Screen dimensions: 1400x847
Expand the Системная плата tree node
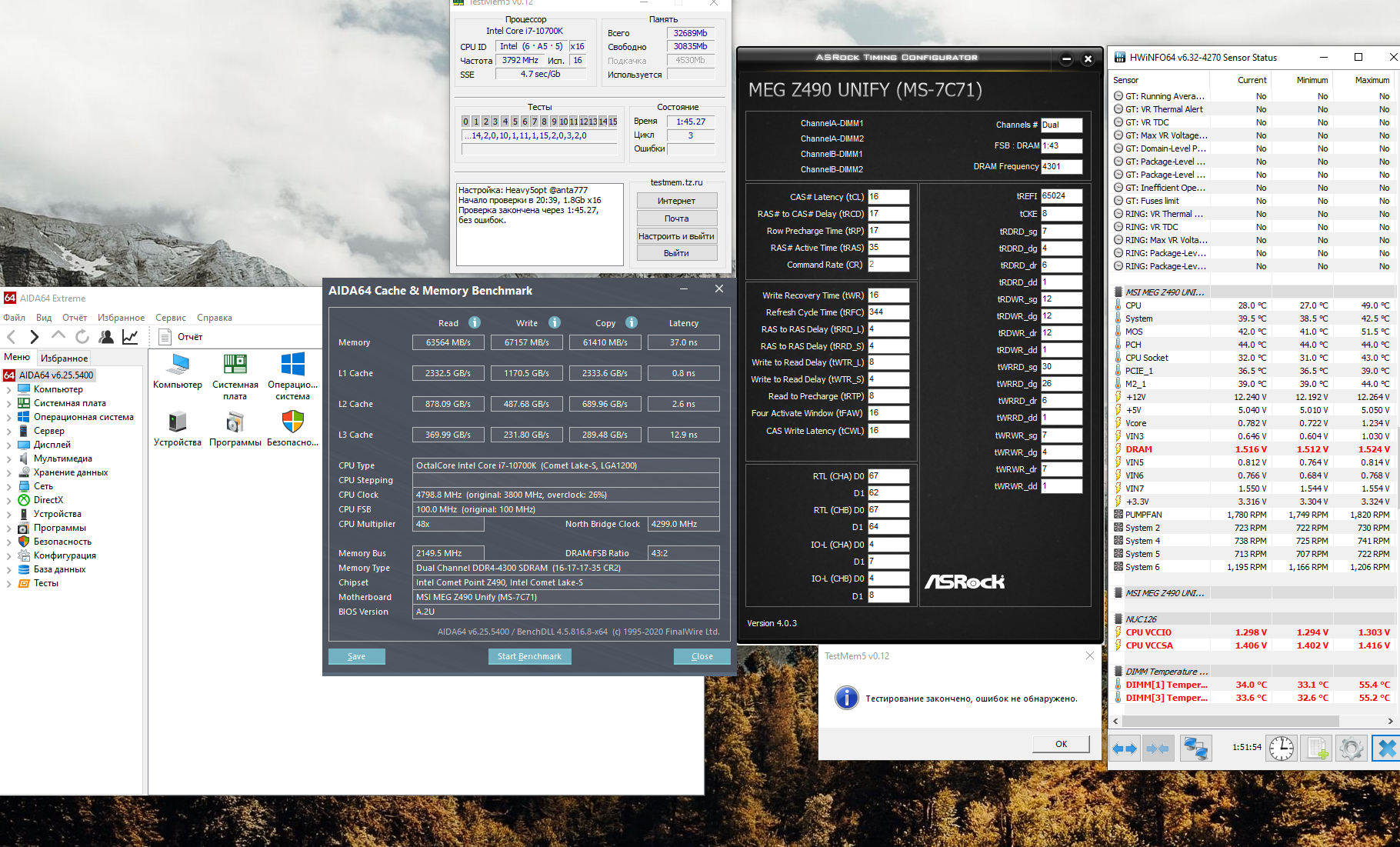(8, 403)
